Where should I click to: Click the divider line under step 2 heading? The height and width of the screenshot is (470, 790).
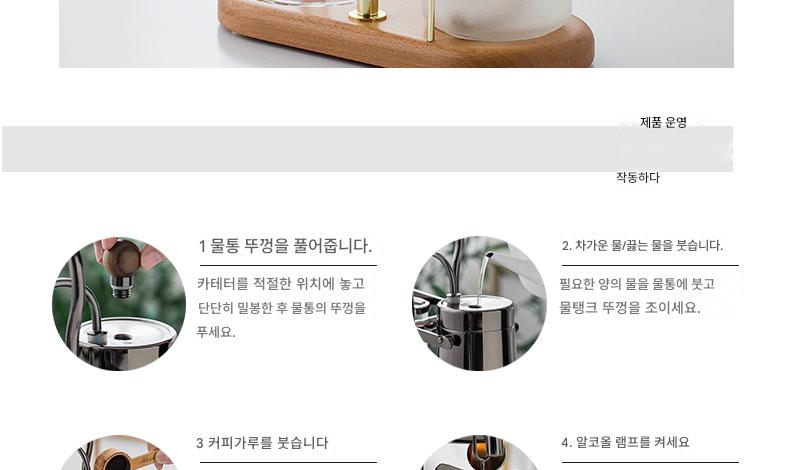[x=650, y=265]
